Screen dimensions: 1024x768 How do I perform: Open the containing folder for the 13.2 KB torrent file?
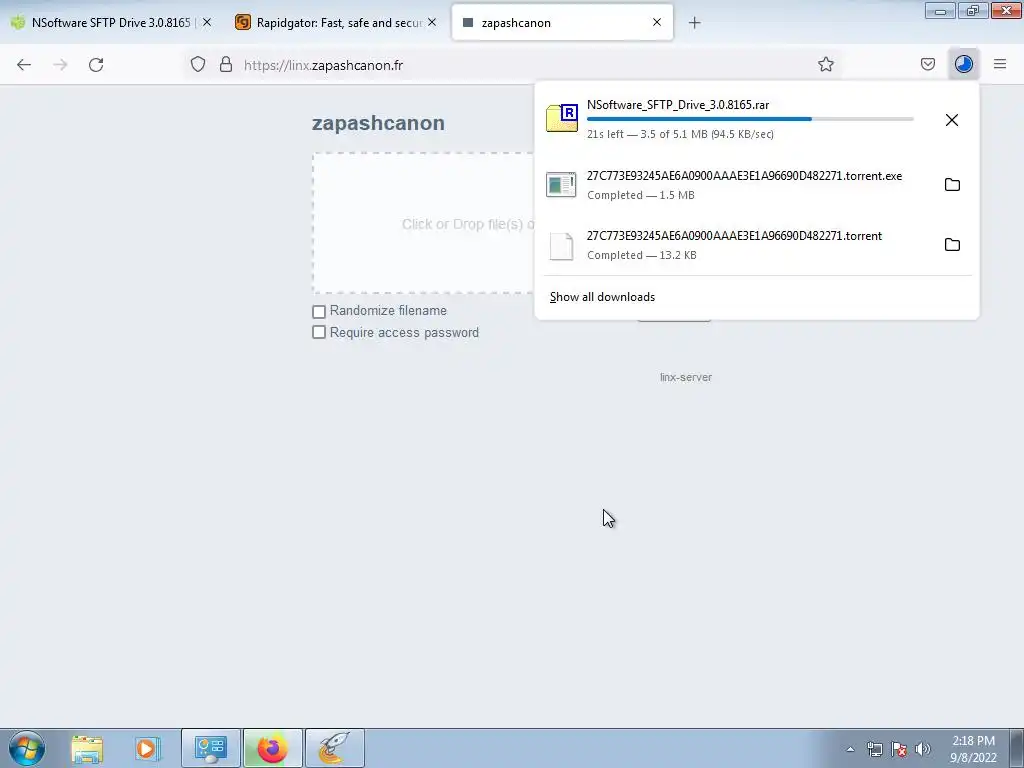click(x=952, y=245)
